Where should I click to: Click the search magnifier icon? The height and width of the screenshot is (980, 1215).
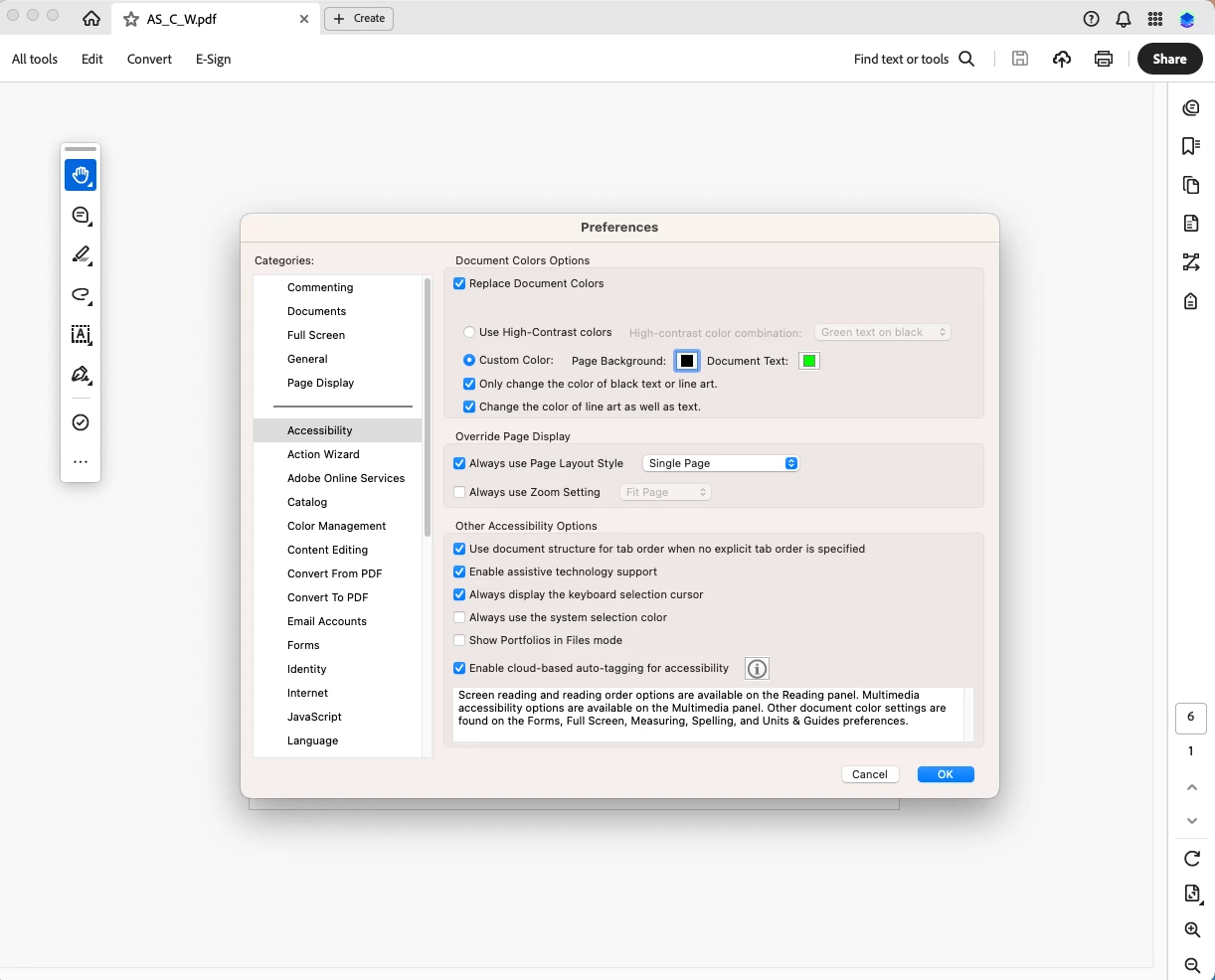pyautogui.click(x=966, y=59)
